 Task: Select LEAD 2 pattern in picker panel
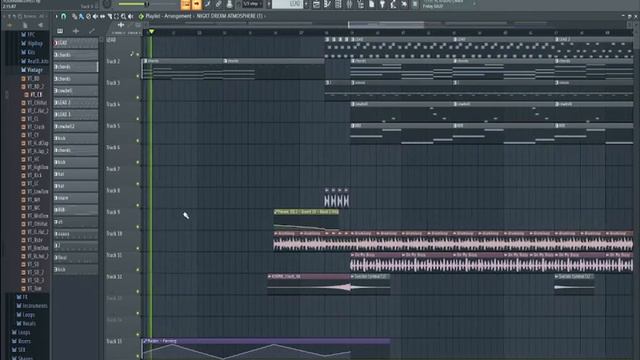point(76,102)
